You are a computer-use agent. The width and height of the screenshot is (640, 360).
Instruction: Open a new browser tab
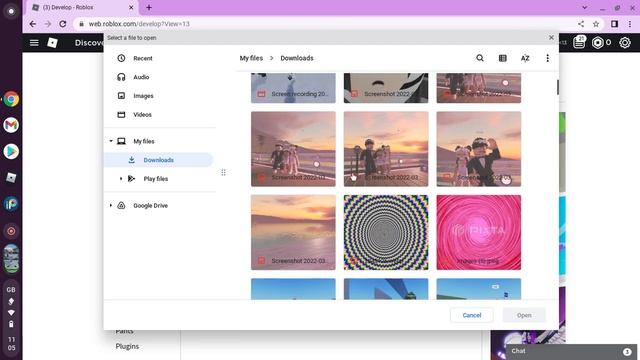coord(149,7)
